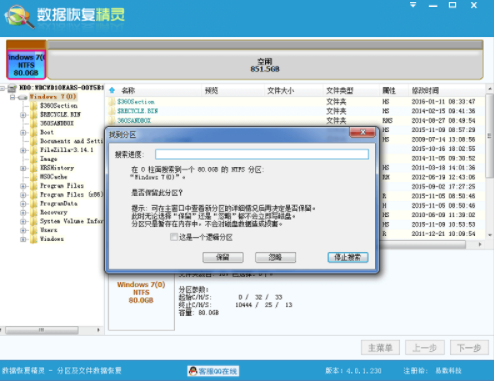The width and height of the screenshot is (494, 381).
Task: Click $RECYCLE.BIN folder icon in file list
Action: coord(112,111)
